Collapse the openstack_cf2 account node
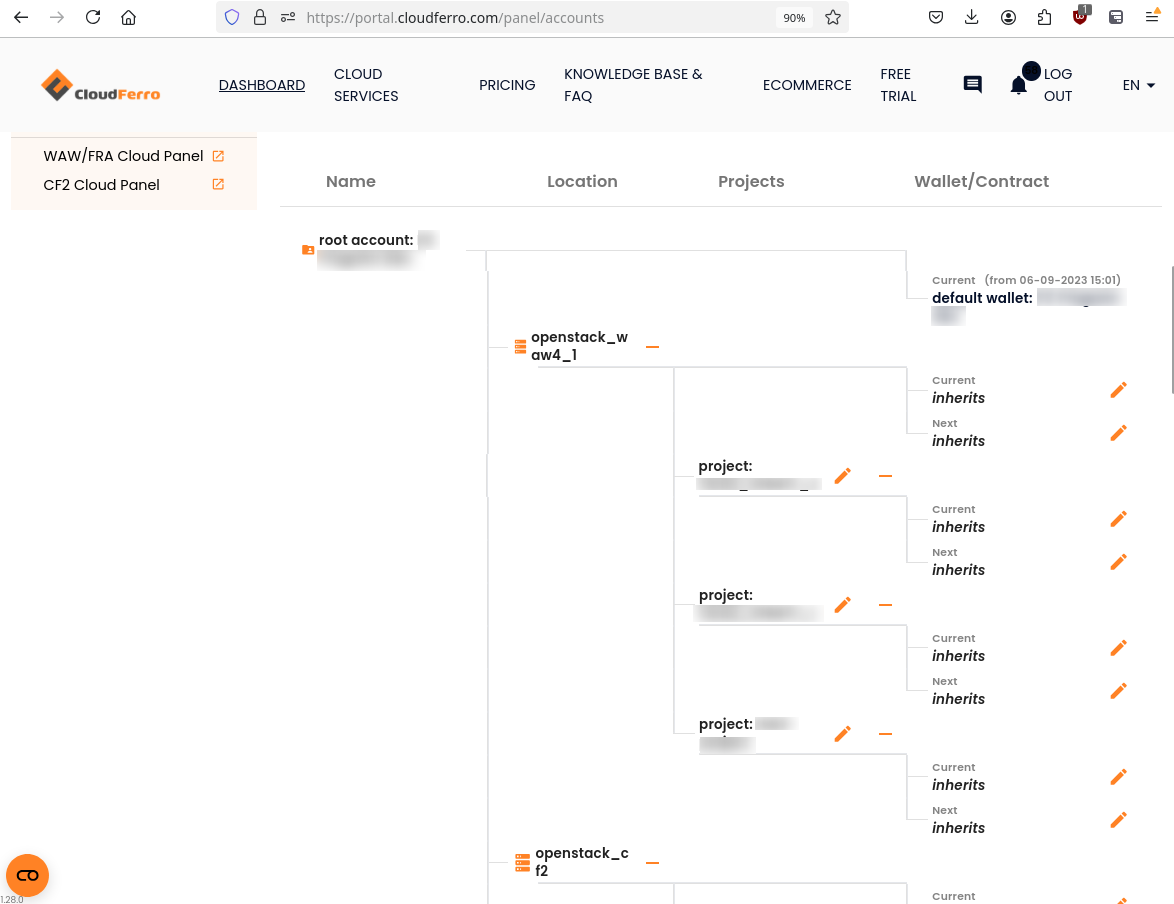The width and height of the screenshot is (1174, 904). pos(652,860)
